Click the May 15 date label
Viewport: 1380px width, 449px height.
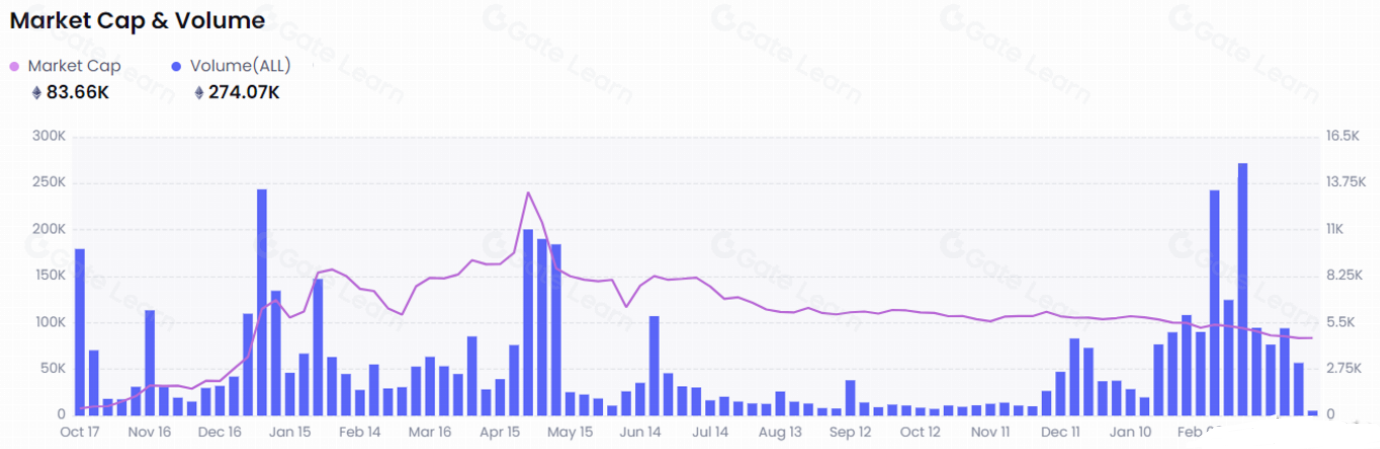click(x=571, y=433)
